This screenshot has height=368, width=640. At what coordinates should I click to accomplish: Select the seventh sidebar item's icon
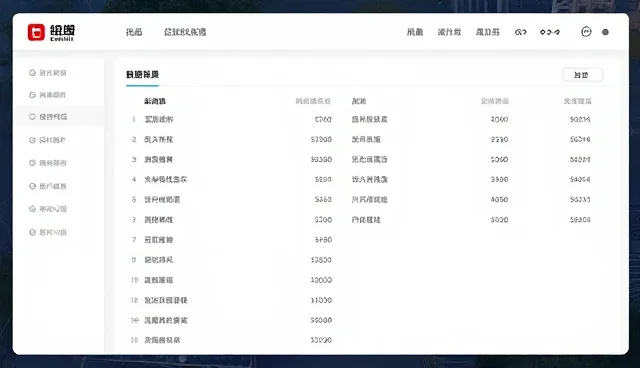pyautogui.click(x=33, y=209)
